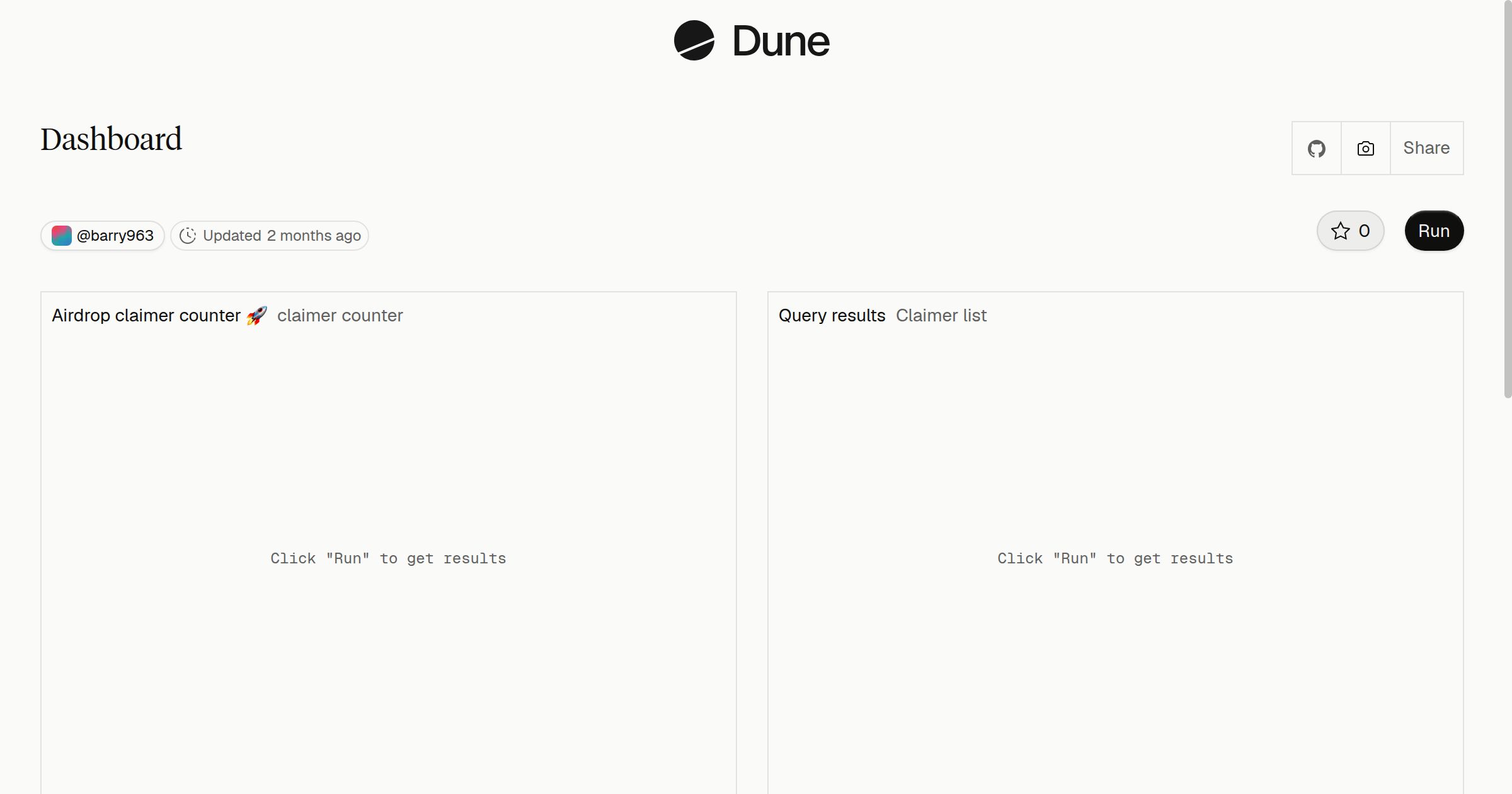
Task: Star the dashboard with the star button
Action: (1350, 231)
